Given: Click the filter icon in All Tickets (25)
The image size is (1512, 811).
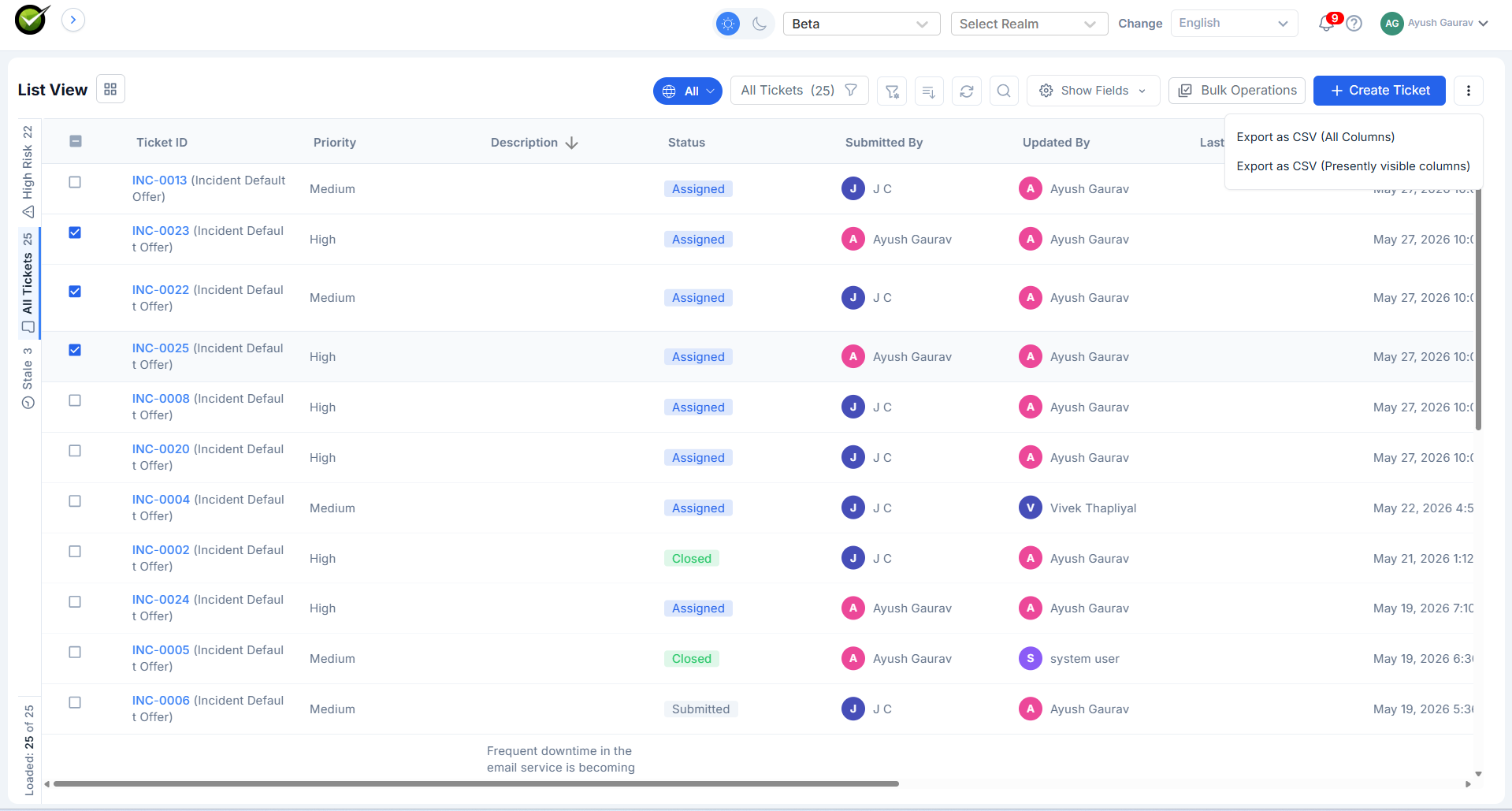Looking at the screenshot, I should 851,90.
